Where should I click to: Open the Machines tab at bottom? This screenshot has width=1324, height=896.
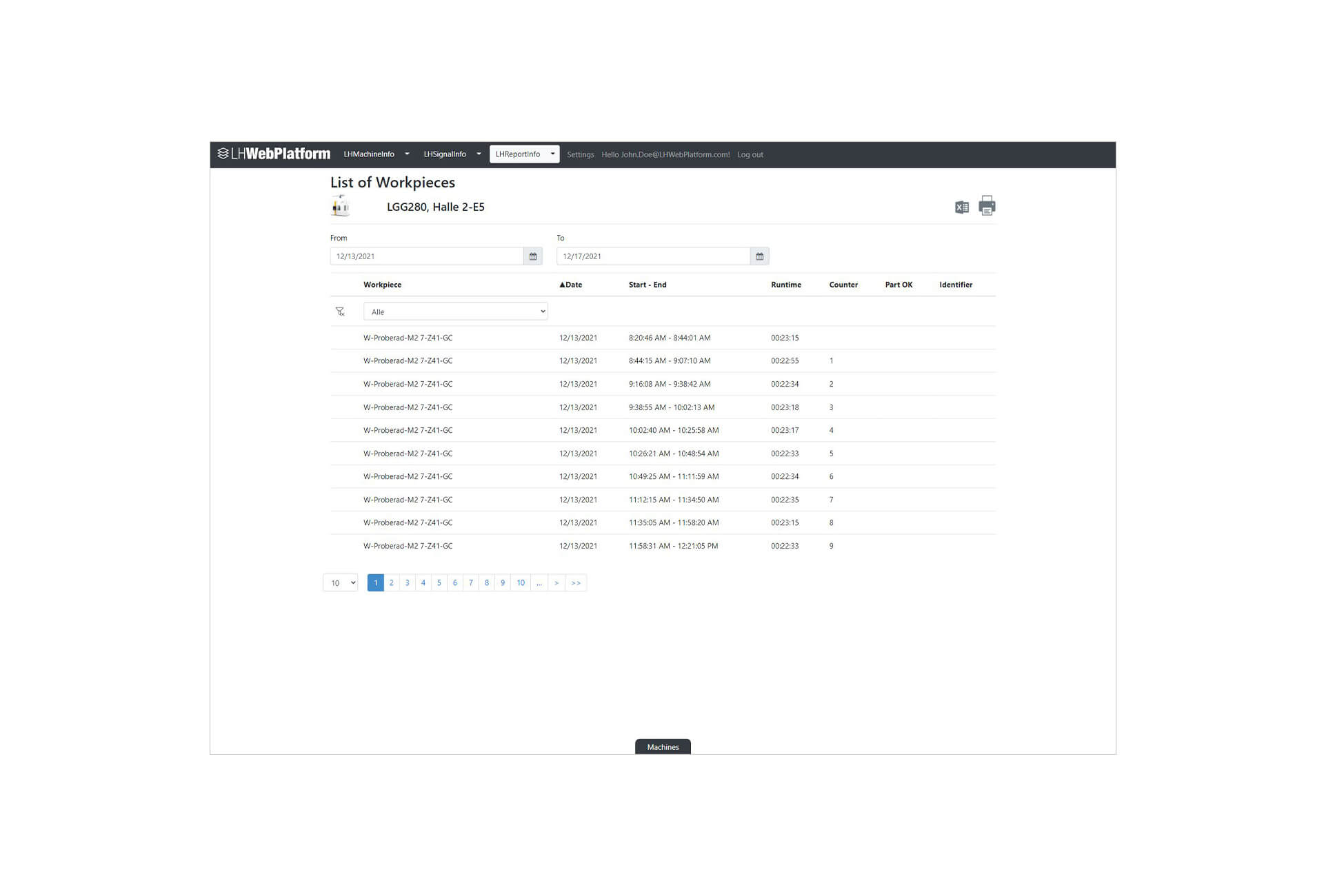663,747
